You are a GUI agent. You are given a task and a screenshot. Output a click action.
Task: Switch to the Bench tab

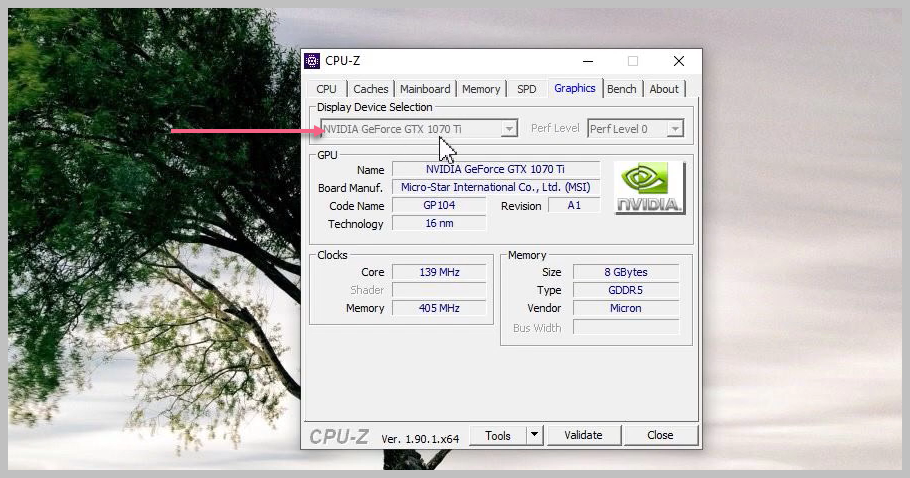pyautogui.click(x=622, y=89)
